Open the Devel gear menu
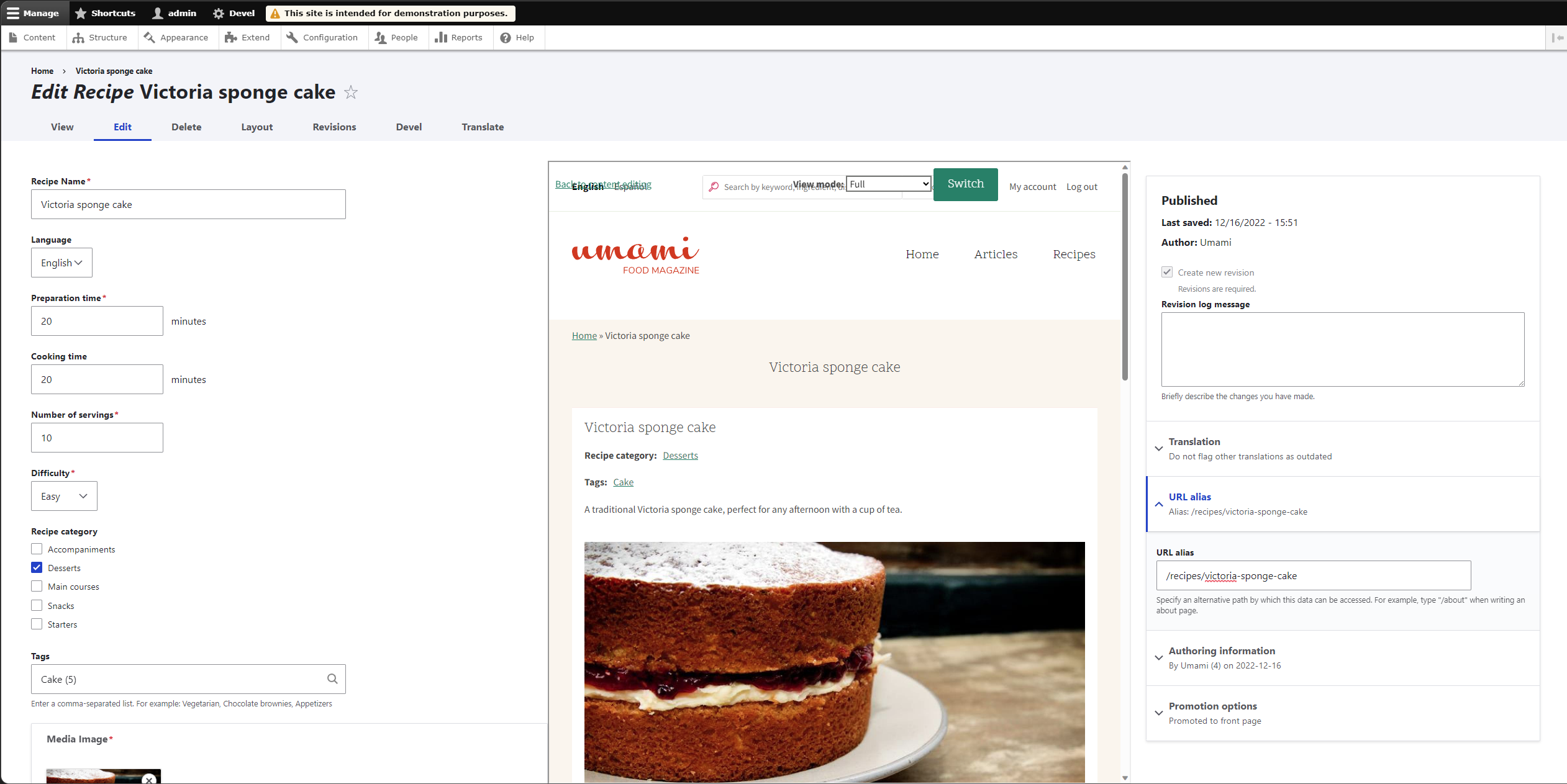This screenshot has height=784, width=1567. 233,13
